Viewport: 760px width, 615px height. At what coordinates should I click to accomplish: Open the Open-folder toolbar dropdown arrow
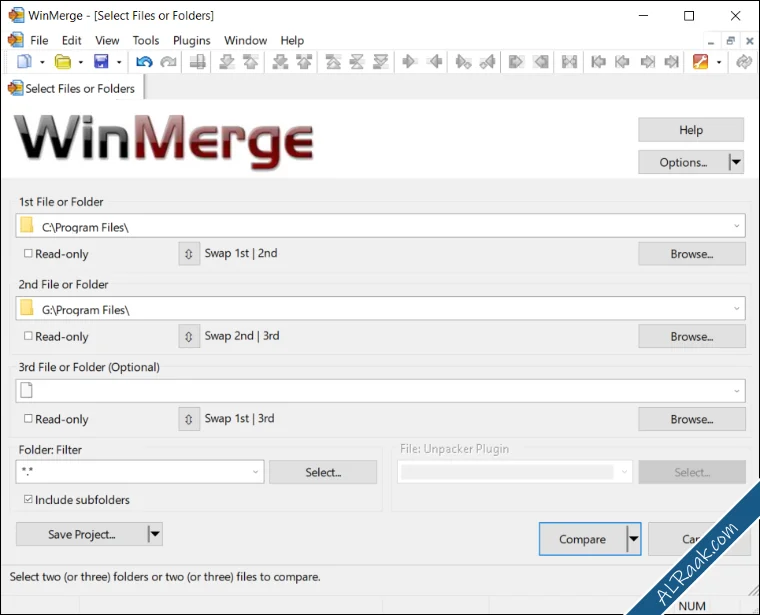tap(80, 62)
